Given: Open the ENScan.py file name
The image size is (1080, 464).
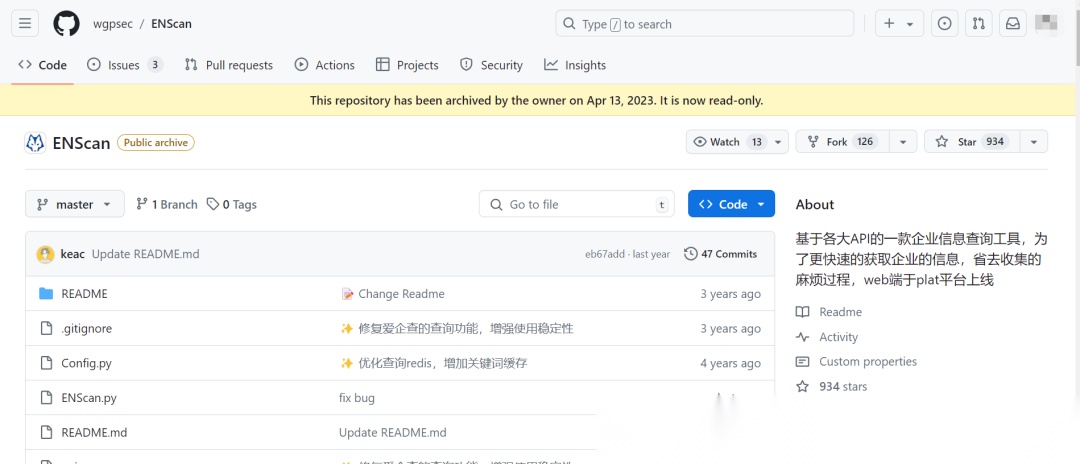Looking at the screenshot, I should (89, 398).
